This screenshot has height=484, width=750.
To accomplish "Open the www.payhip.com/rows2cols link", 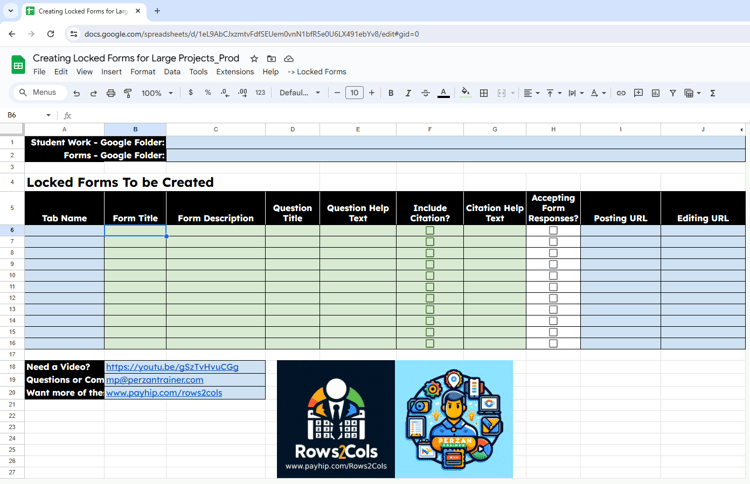I will [164, 393].
